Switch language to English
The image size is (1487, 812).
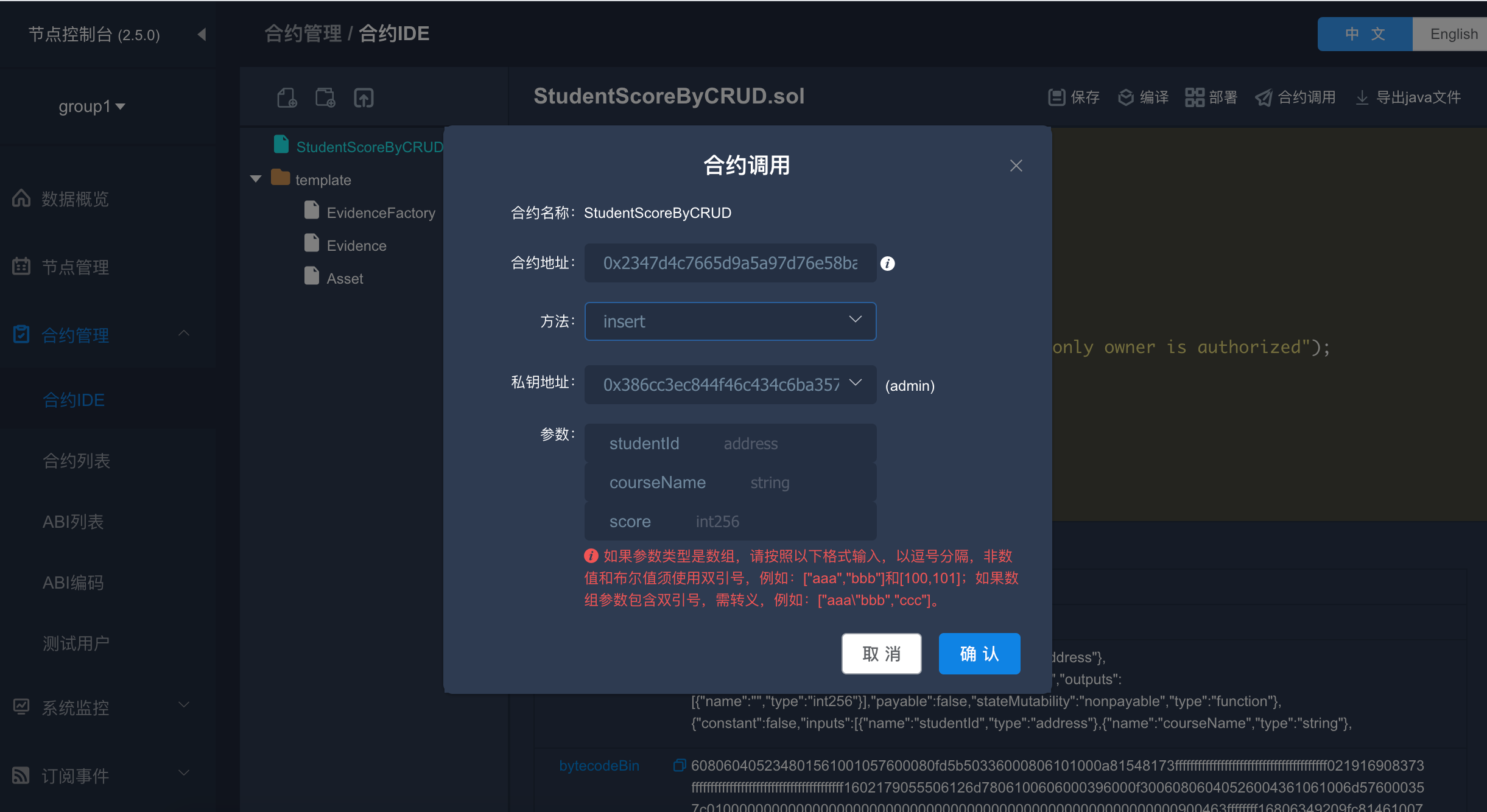[x=1454, y=34]
